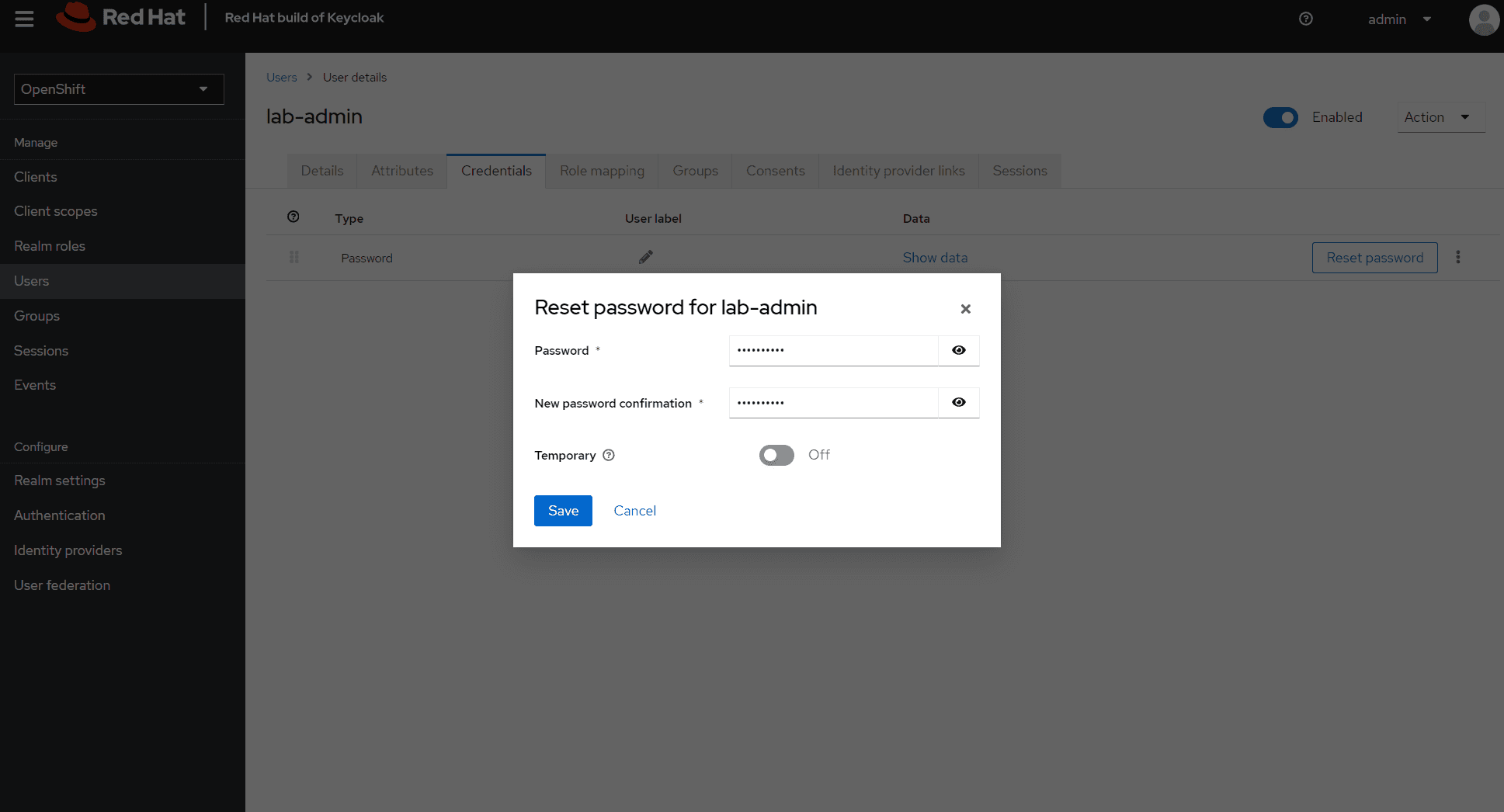Click the pencil edit icon for user label
The width and height of the screenshot is (1504, 812).
tap(645, 257)
